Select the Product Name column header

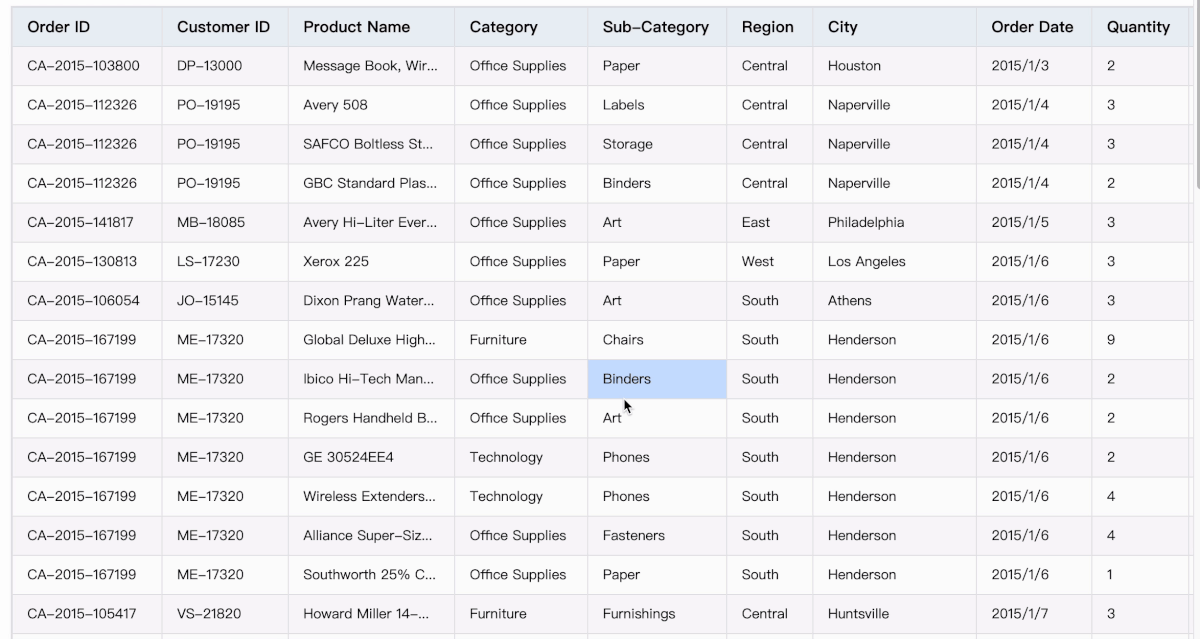click(356, 27)
